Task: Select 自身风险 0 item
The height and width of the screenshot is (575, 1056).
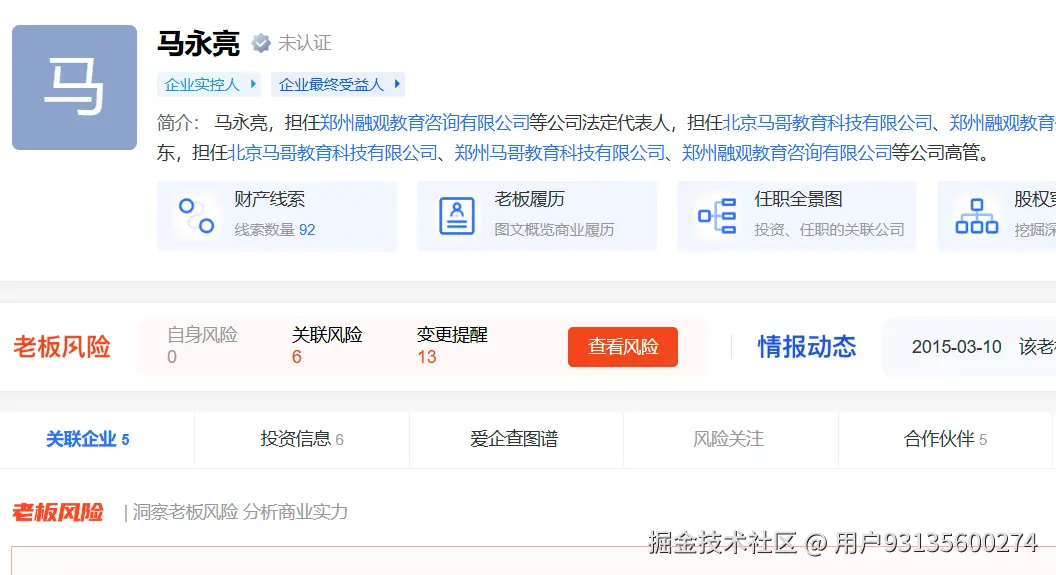Action: (202, 345)
